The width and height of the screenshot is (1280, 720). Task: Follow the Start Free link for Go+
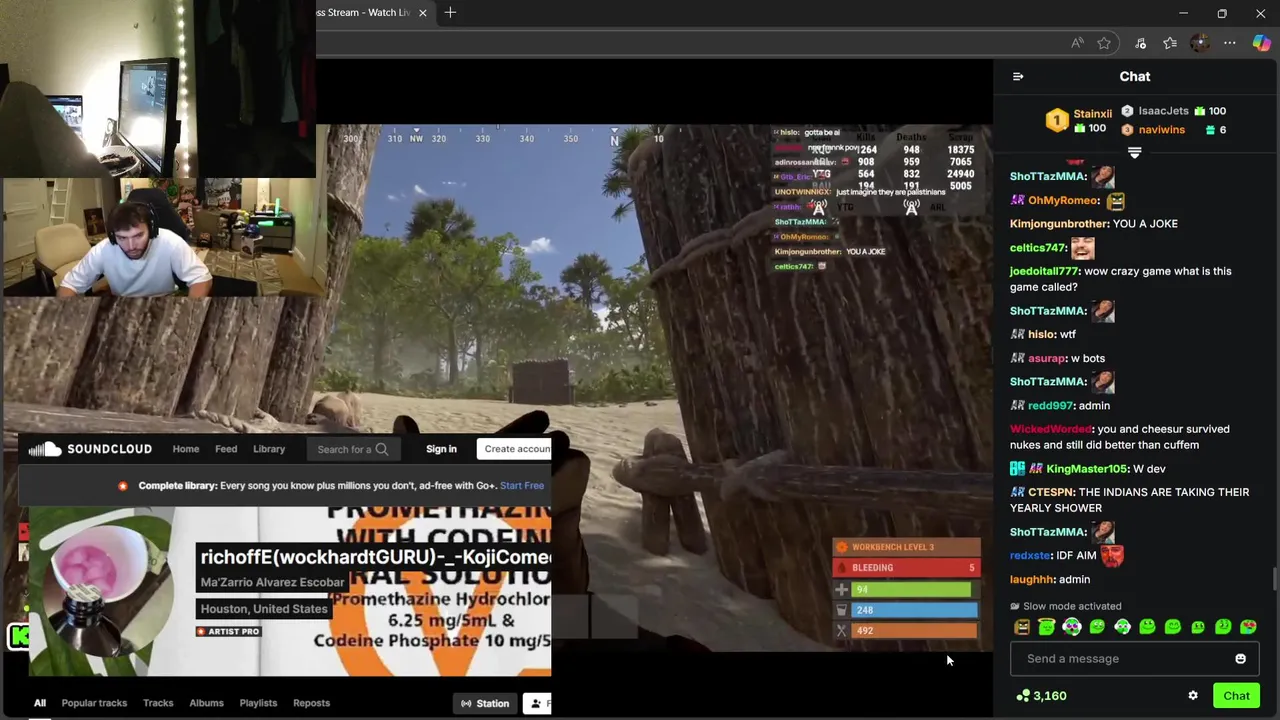(522, 486)
